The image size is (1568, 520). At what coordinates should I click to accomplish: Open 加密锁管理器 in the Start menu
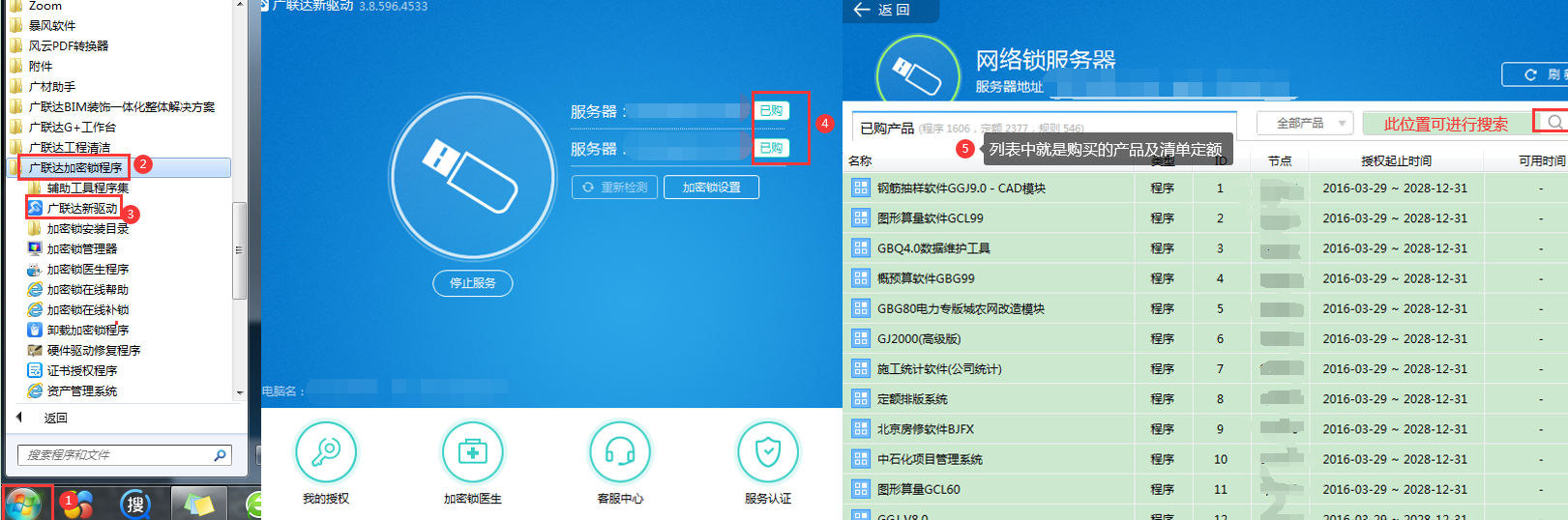point(82,248)
